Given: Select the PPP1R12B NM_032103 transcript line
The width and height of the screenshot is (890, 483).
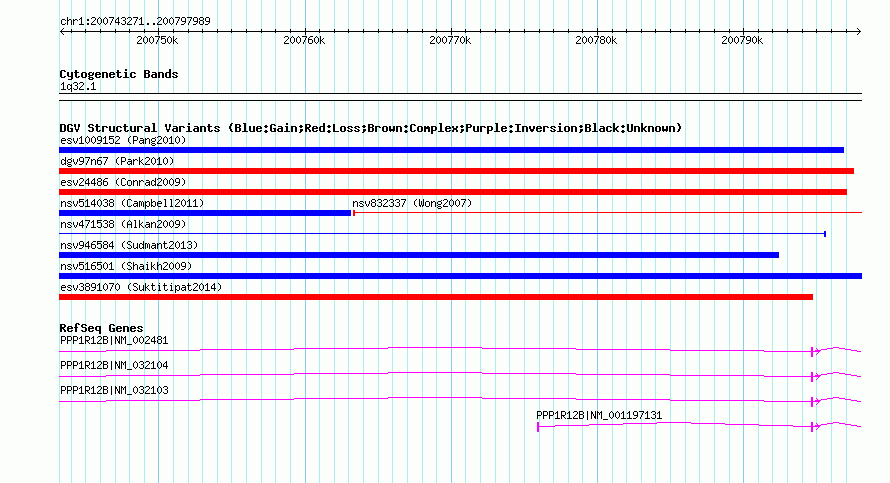Looking at the screenshot, I should point(460,400).
